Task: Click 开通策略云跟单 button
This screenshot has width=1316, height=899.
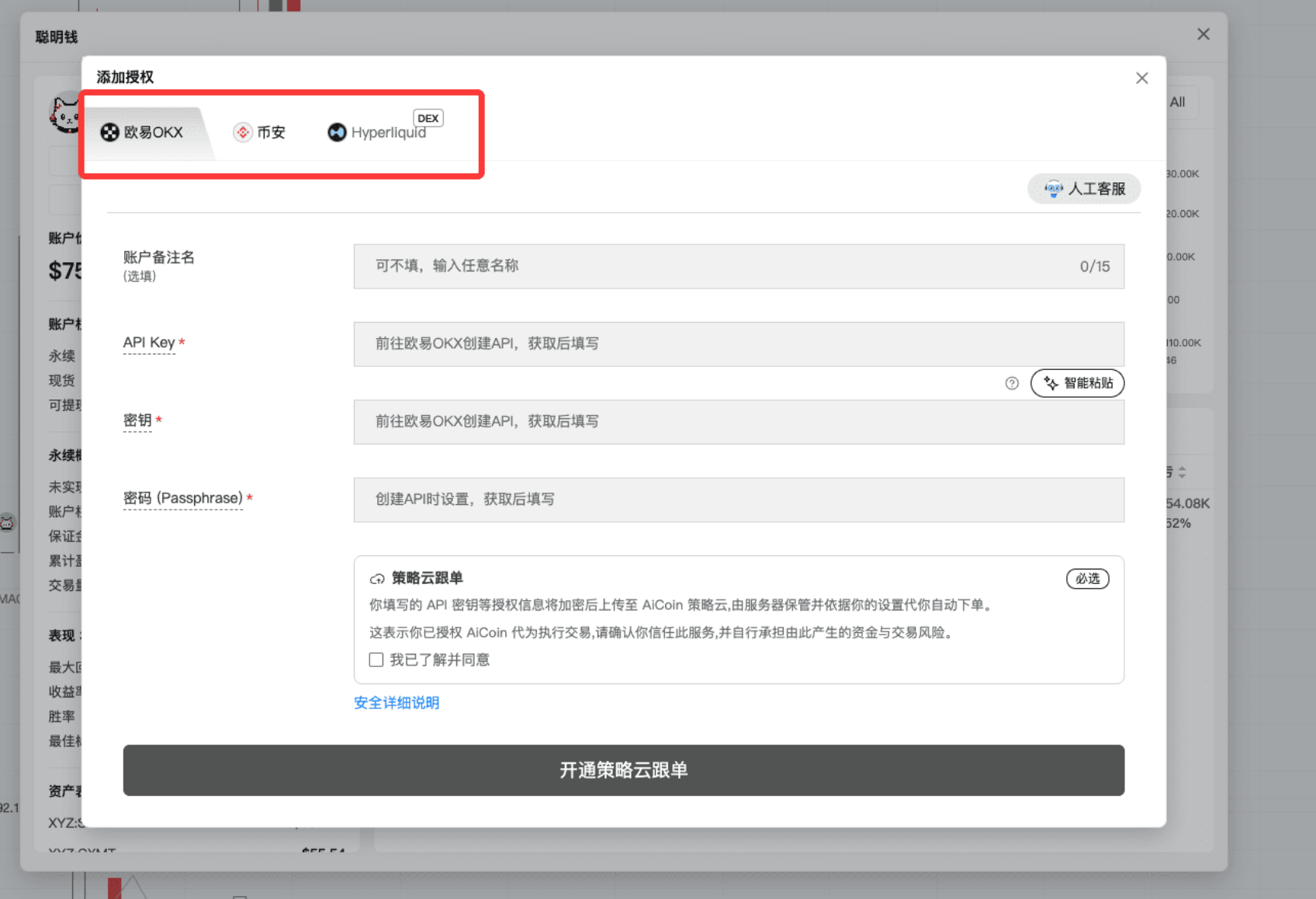Action: coord(623,770)
